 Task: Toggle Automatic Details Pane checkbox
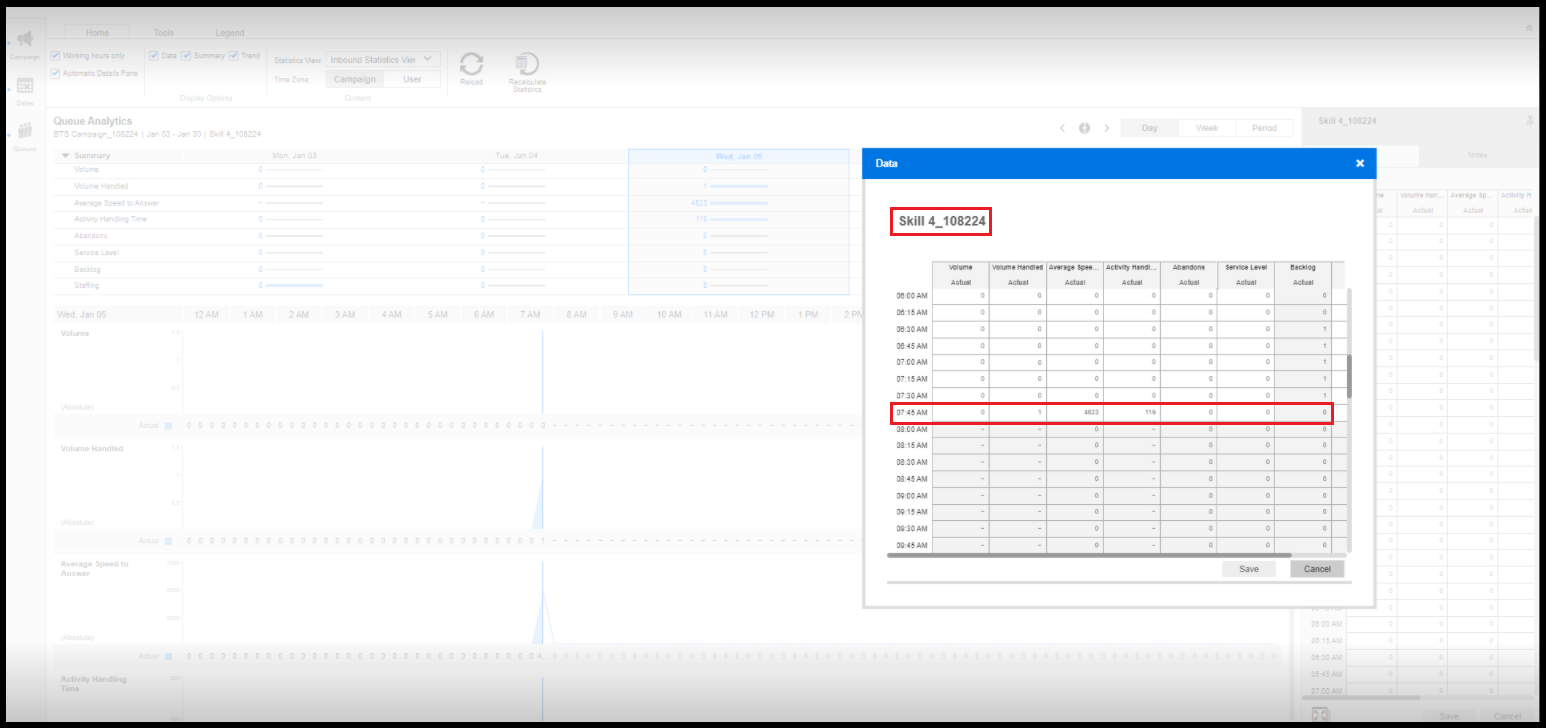tap(55, 73)
